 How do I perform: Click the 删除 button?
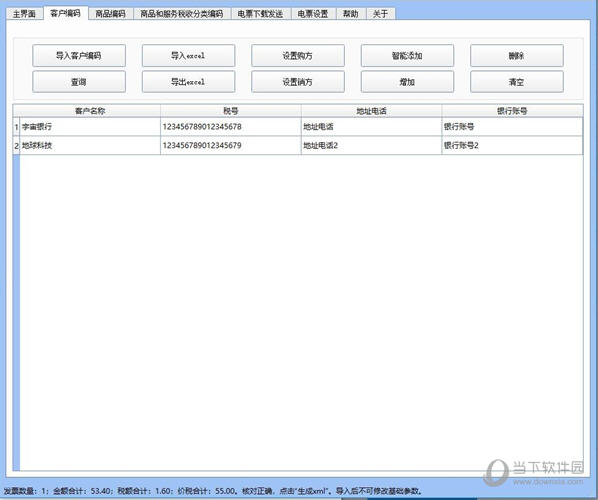(x=517, y=56)
